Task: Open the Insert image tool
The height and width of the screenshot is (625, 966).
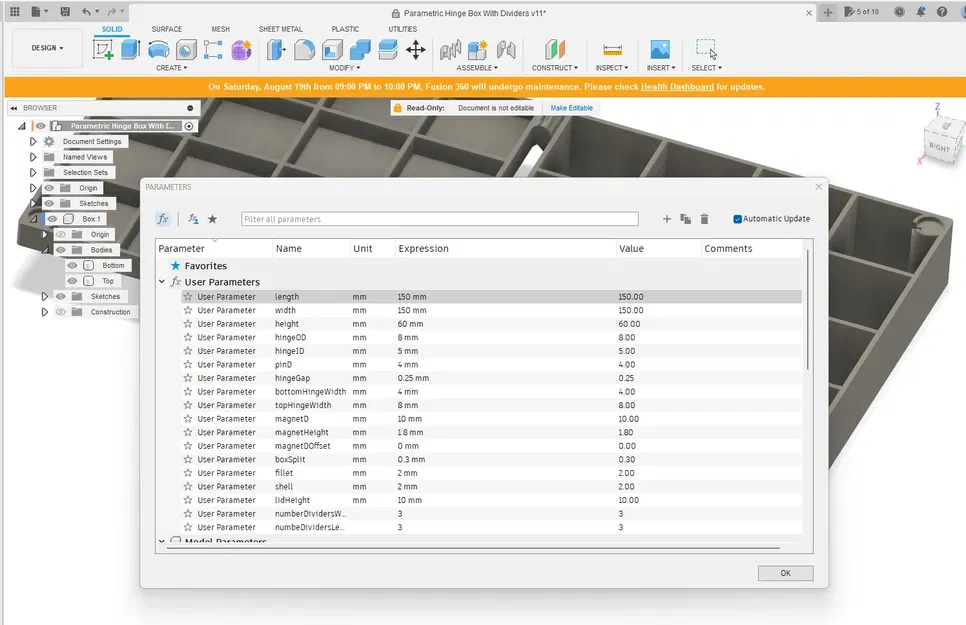Action: [x=659, y=49]
